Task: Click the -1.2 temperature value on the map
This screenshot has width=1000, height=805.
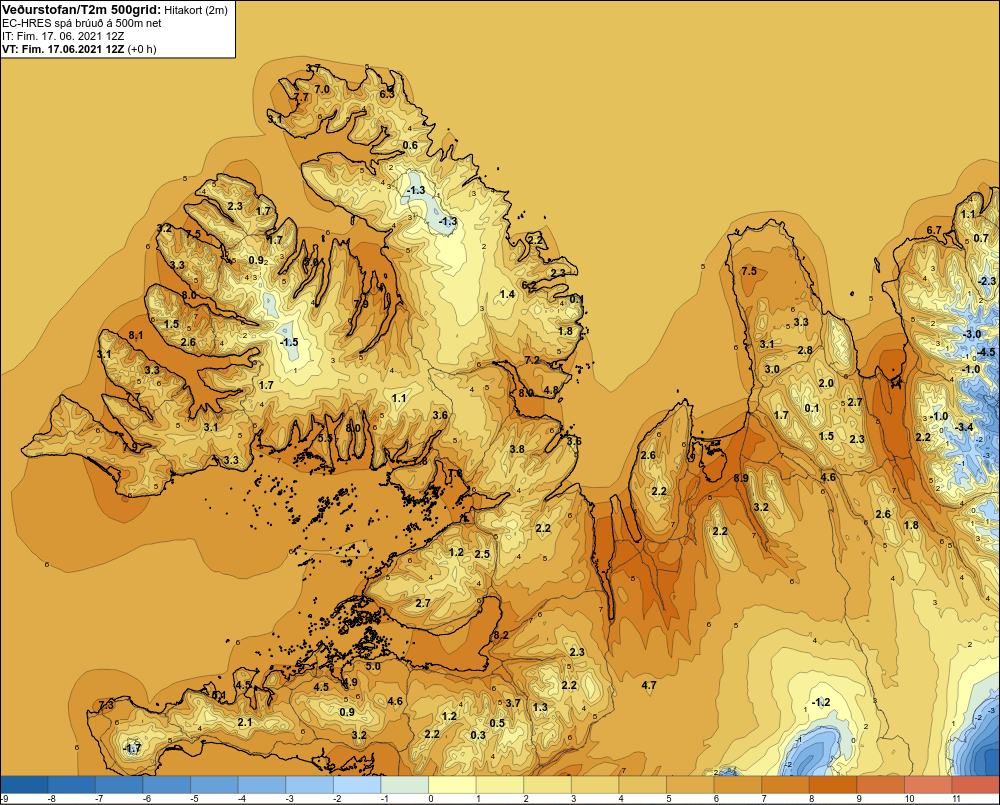Action: 821,702
